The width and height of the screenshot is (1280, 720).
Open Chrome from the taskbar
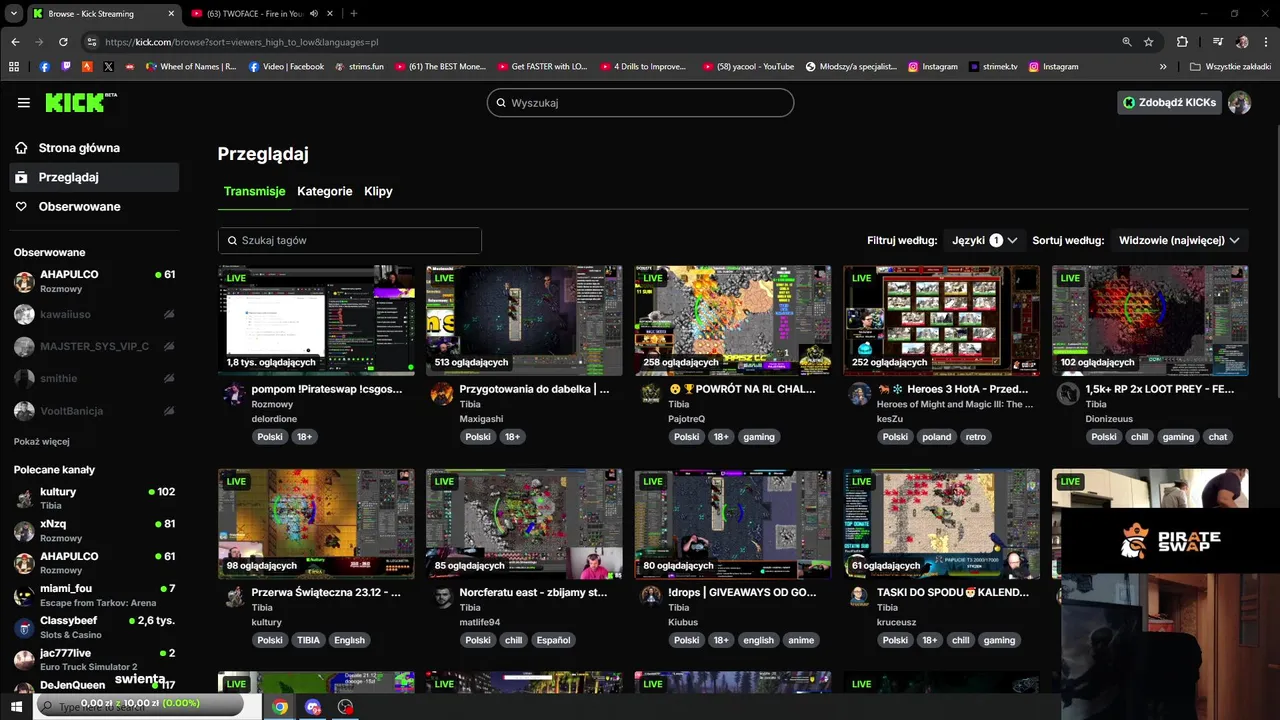[280, 707]
